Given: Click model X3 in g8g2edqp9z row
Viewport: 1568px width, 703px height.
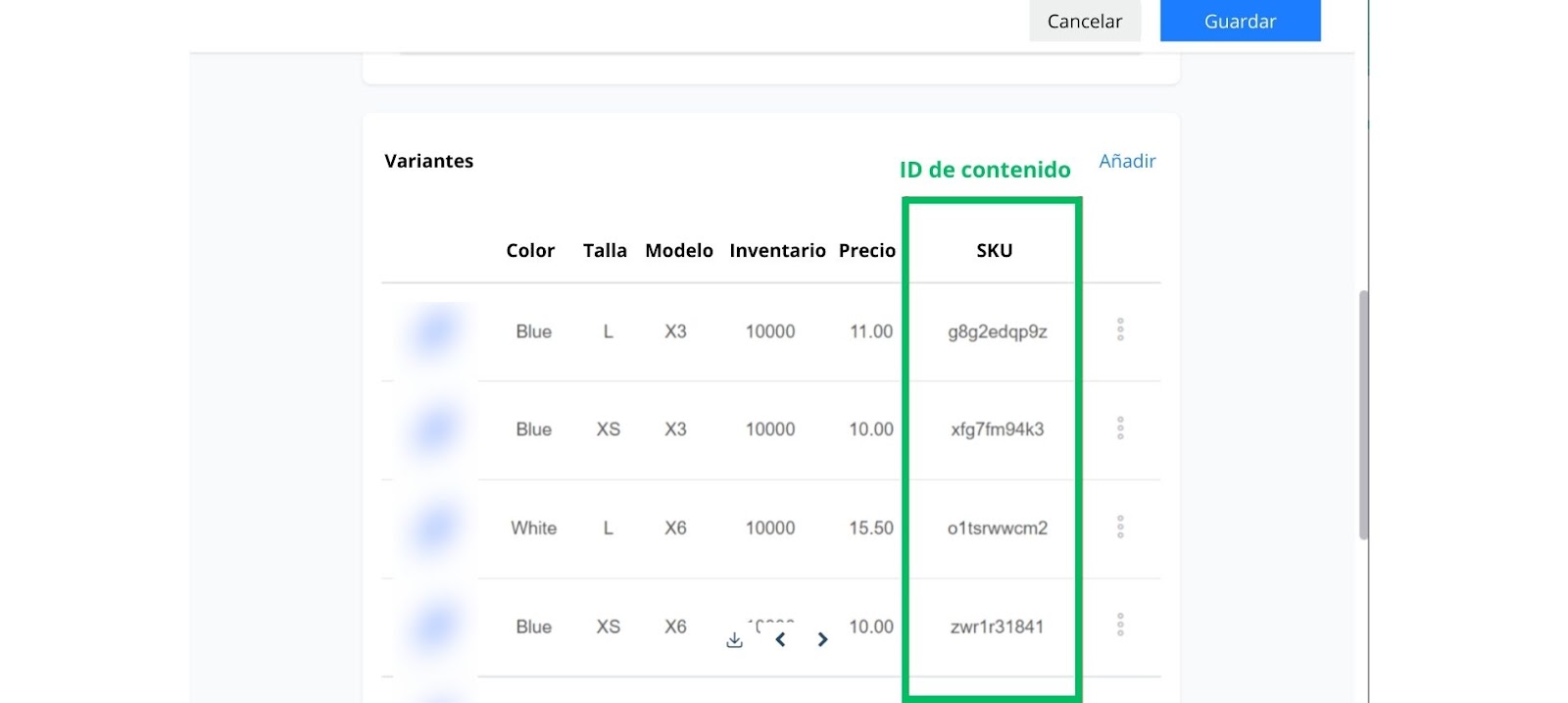Looking at the screenshot, I should point(675,331).
